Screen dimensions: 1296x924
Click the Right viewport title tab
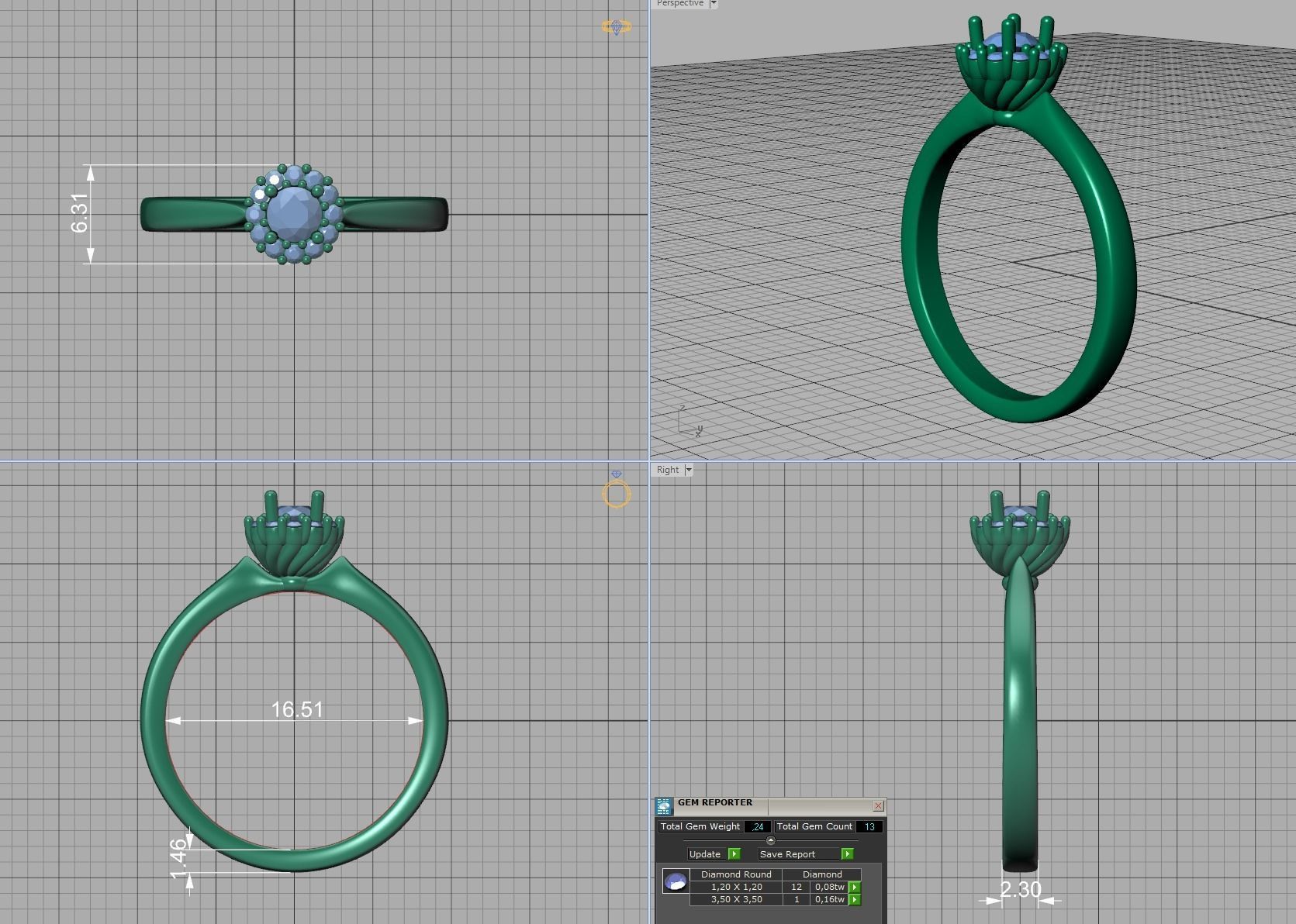tap(668, 470)
